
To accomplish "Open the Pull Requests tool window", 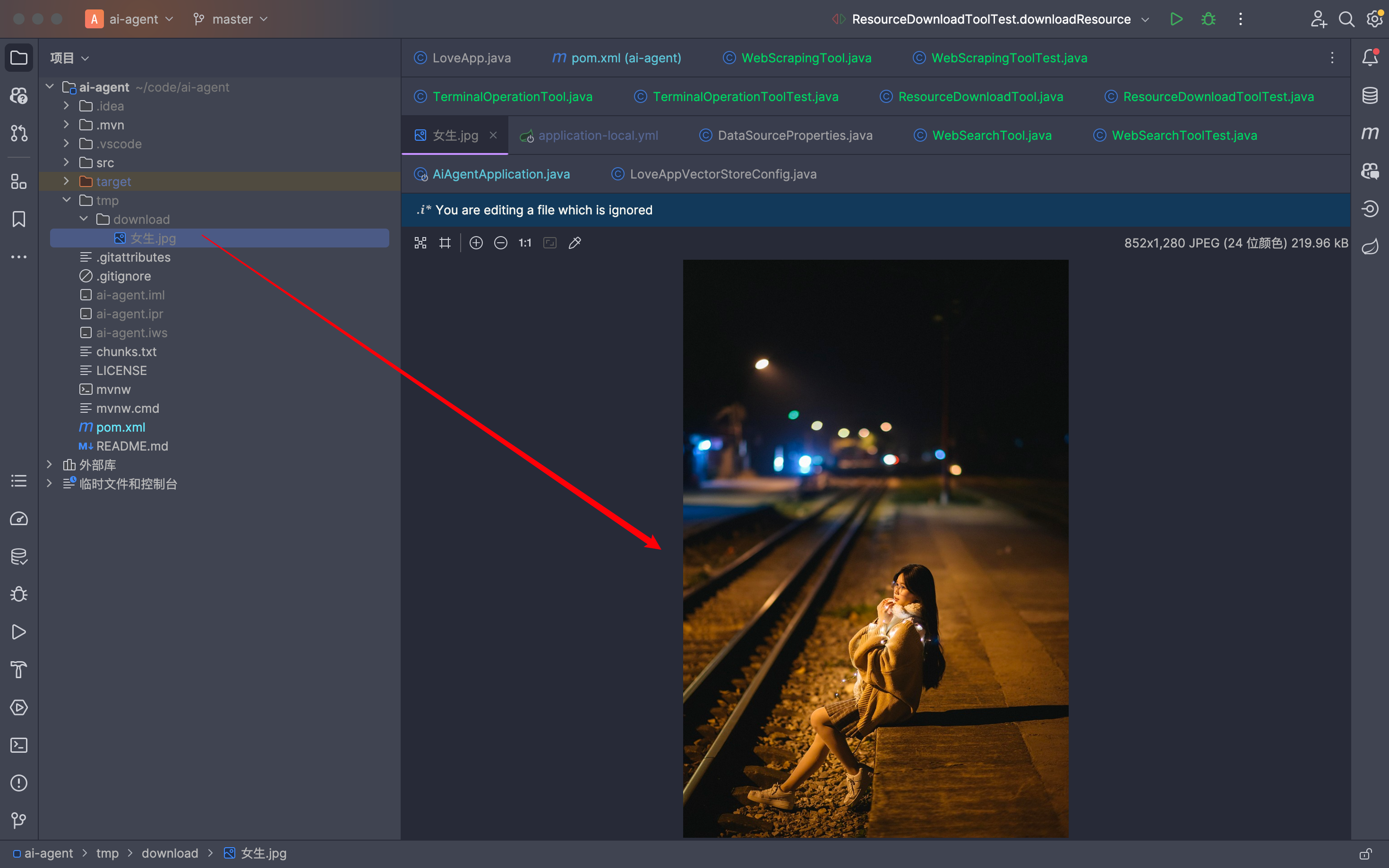I will (x=19, y=133).
